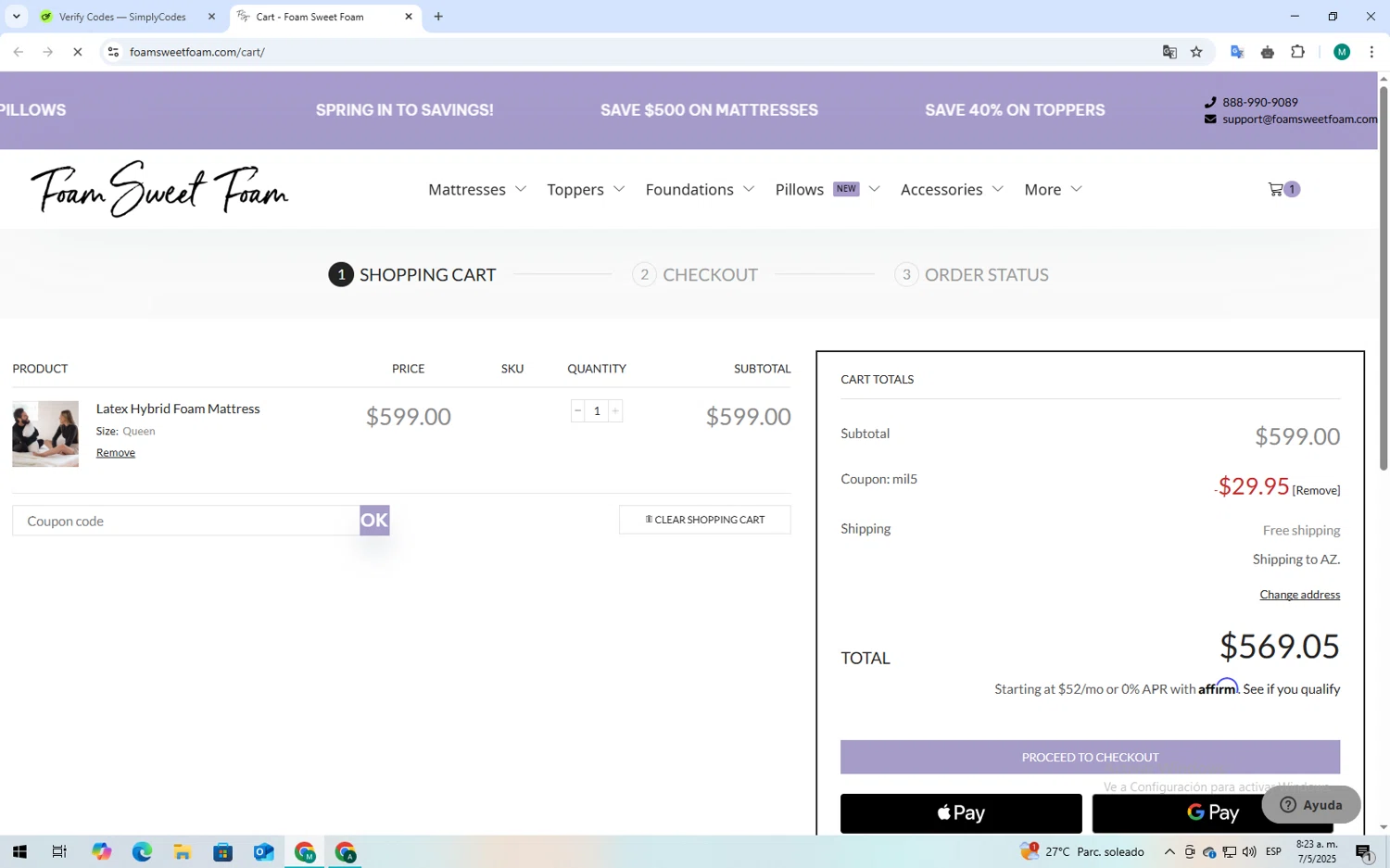Image resolution: width=1390 pixels, height=868 pixels.
Task: Open volume control in system tray
Action: point(1249,852)
